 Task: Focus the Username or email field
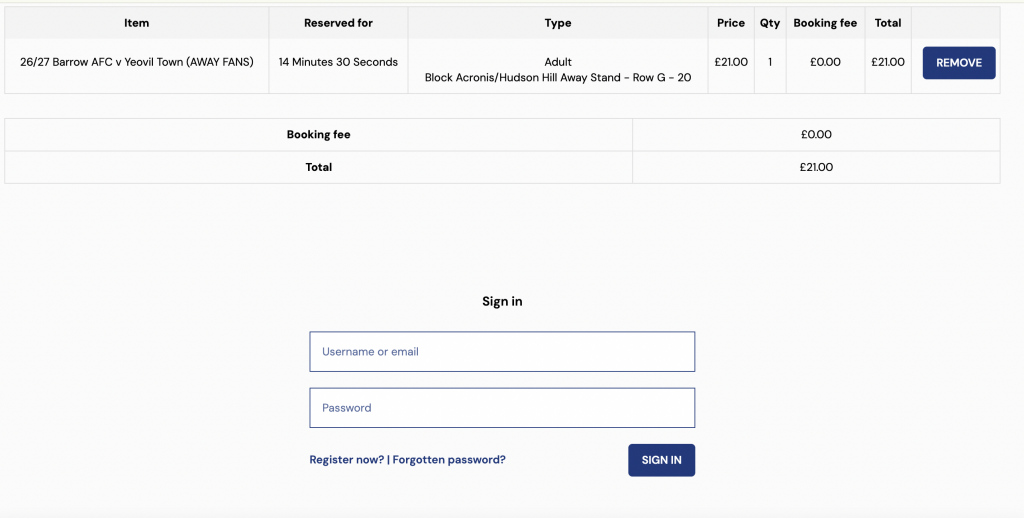(x=502, y=351)
